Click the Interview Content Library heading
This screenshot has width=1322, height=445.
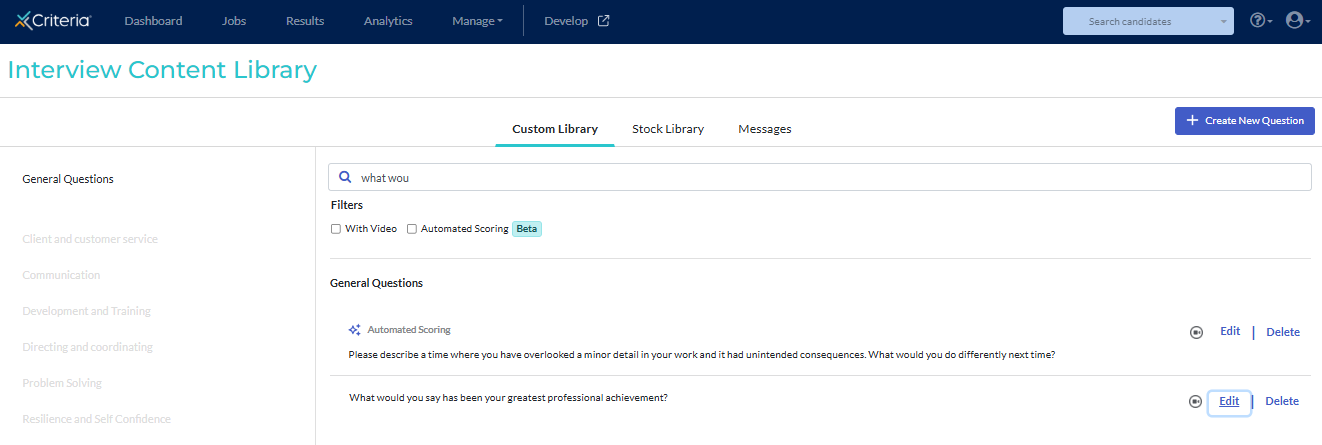162,70
